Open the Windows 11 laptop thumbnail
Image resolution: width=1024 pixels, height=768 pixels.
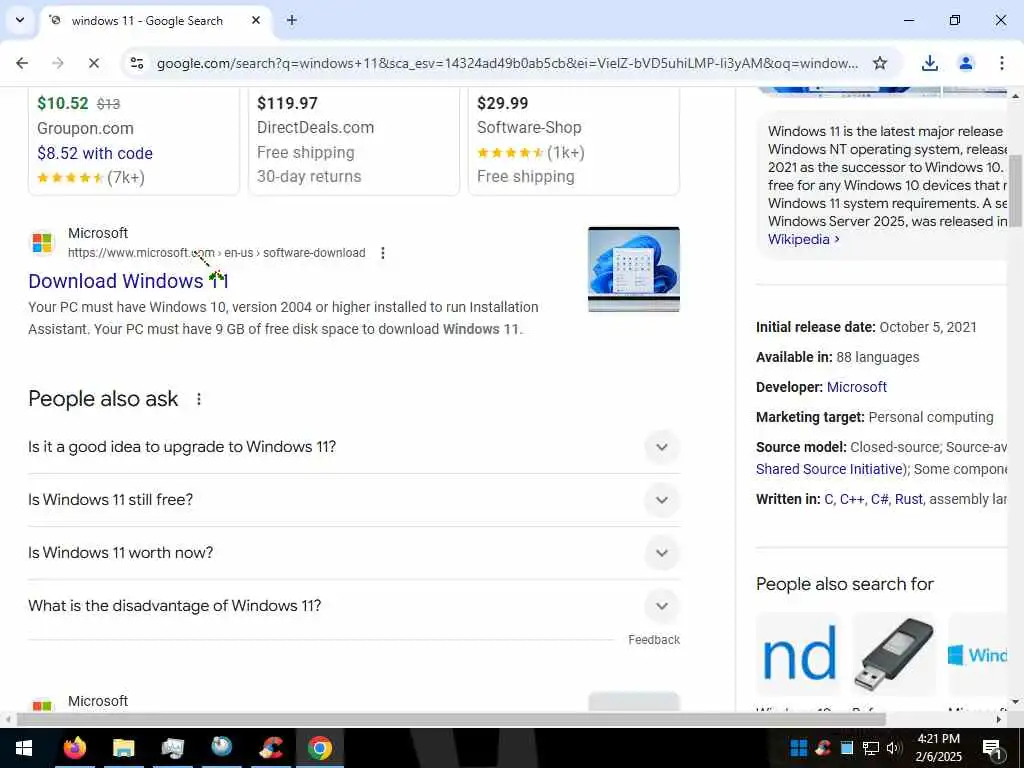point(633,269)
